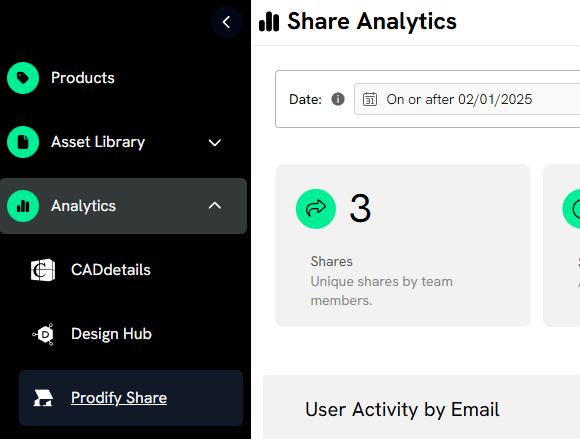Click the Share Analytics header chart icon
Viewport: 580px width, 439px height.
(269, 21)
